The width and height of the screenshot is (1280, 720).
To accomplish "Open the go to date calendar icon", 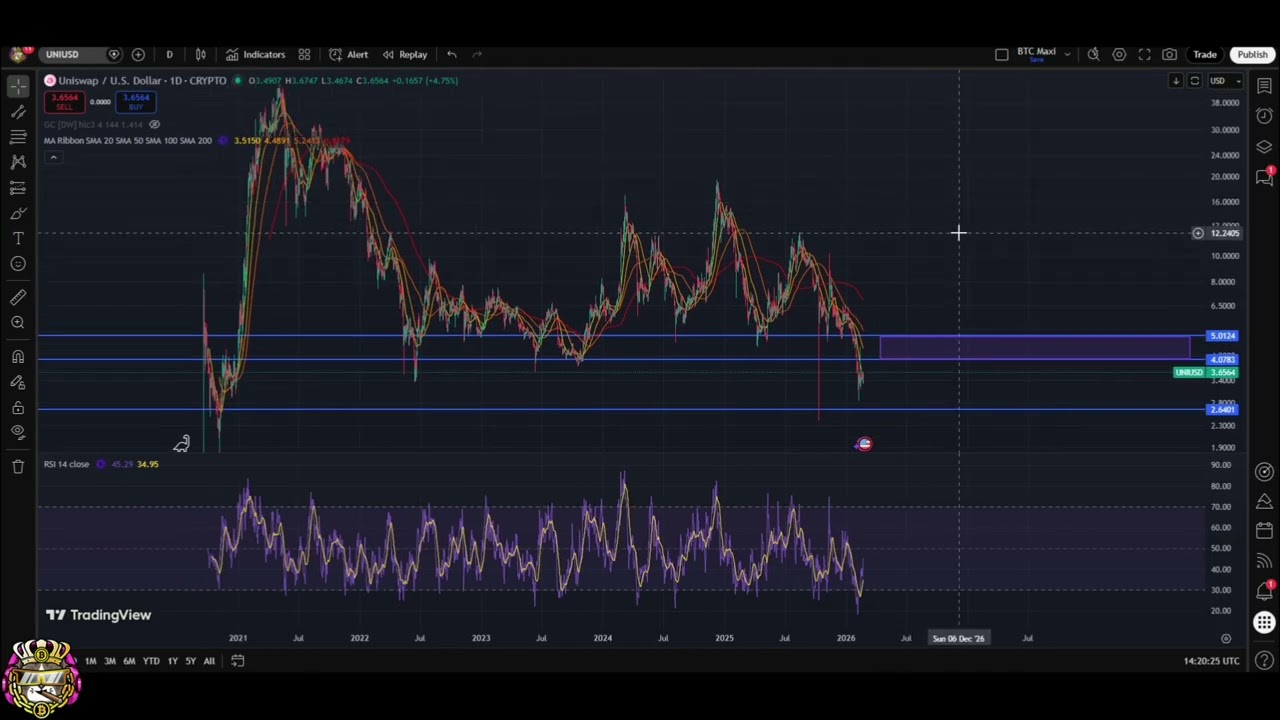I will point(238,661).
